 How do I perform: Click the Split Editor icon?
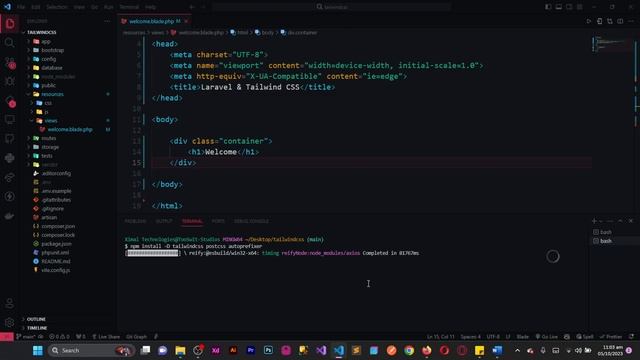[x=620, y=21]
